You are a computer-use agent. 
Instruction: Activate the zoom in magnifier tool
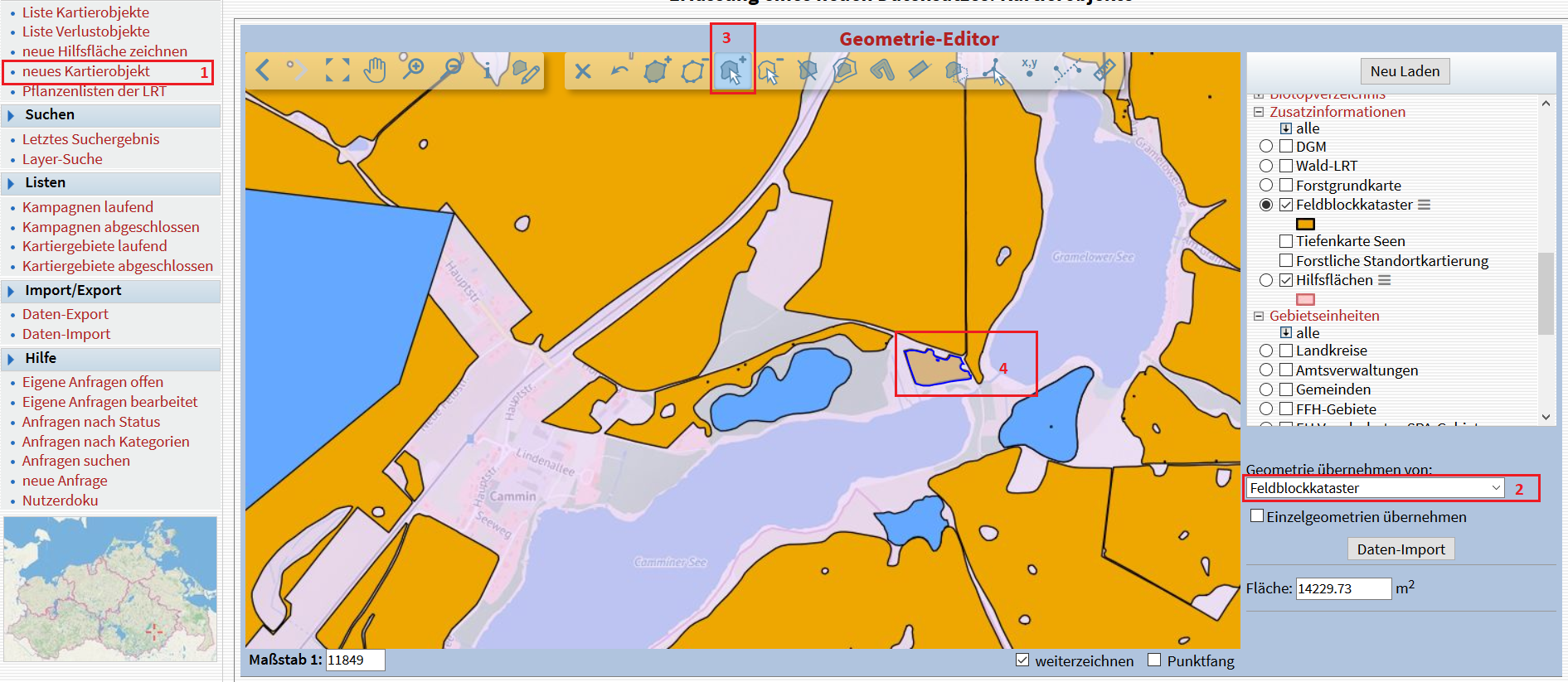412,69
